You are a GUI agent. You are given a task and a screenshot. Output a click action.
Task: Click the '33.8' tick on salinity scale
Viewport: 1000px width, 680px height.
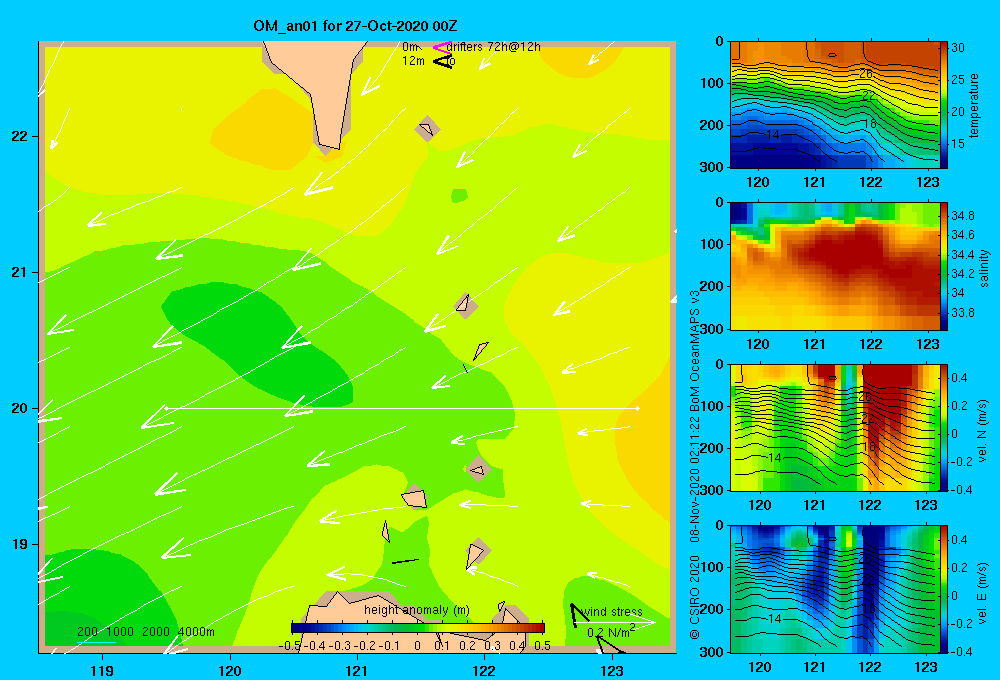962,313
